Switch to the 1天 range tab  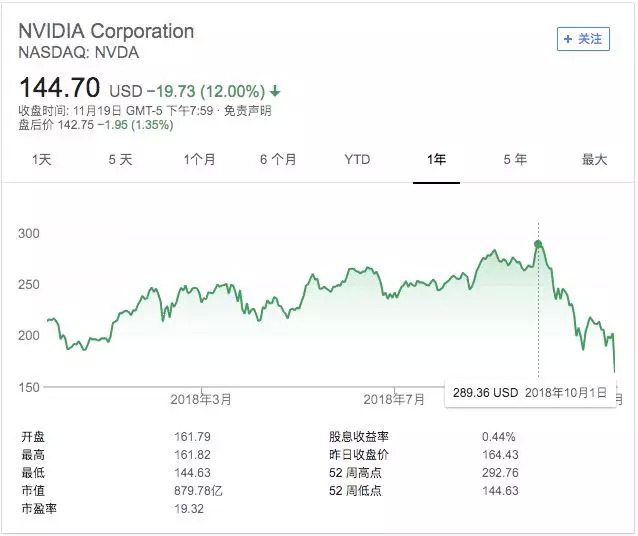pyautogui.click(x=42, y=160)
